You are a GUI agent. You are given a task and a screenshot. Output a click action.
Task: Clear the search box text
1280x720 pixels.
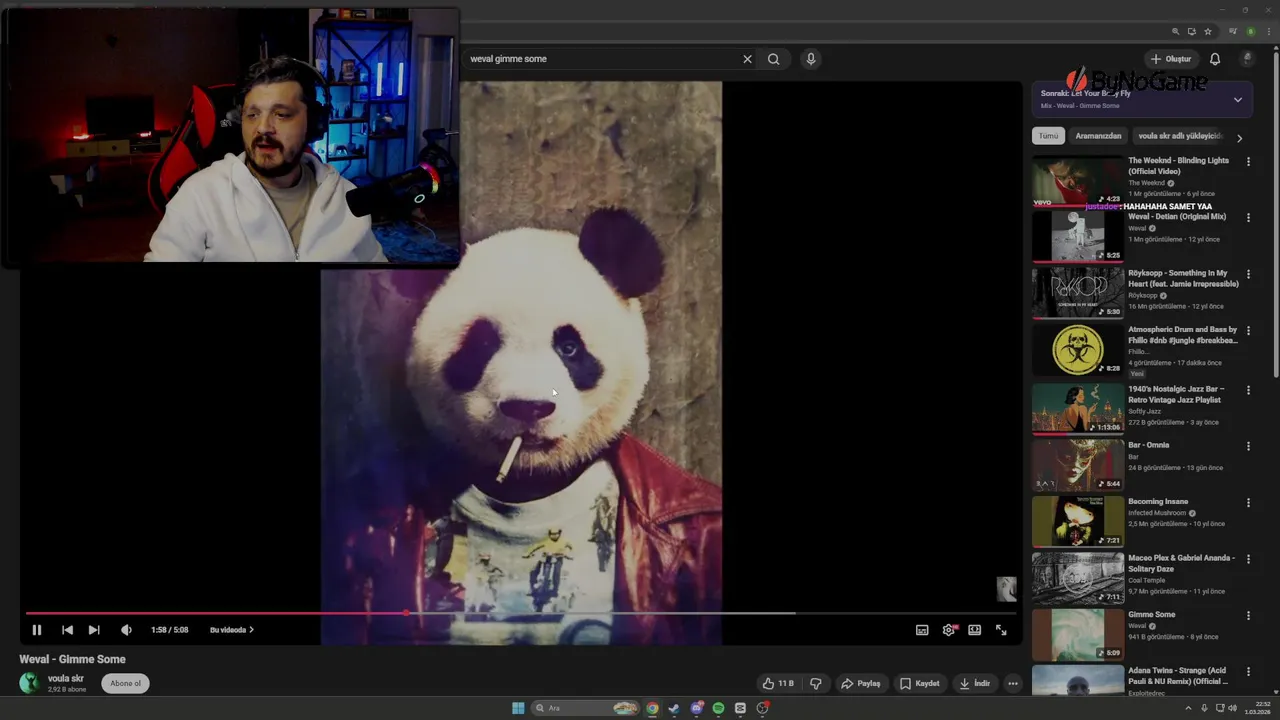(x=747, y=59)
